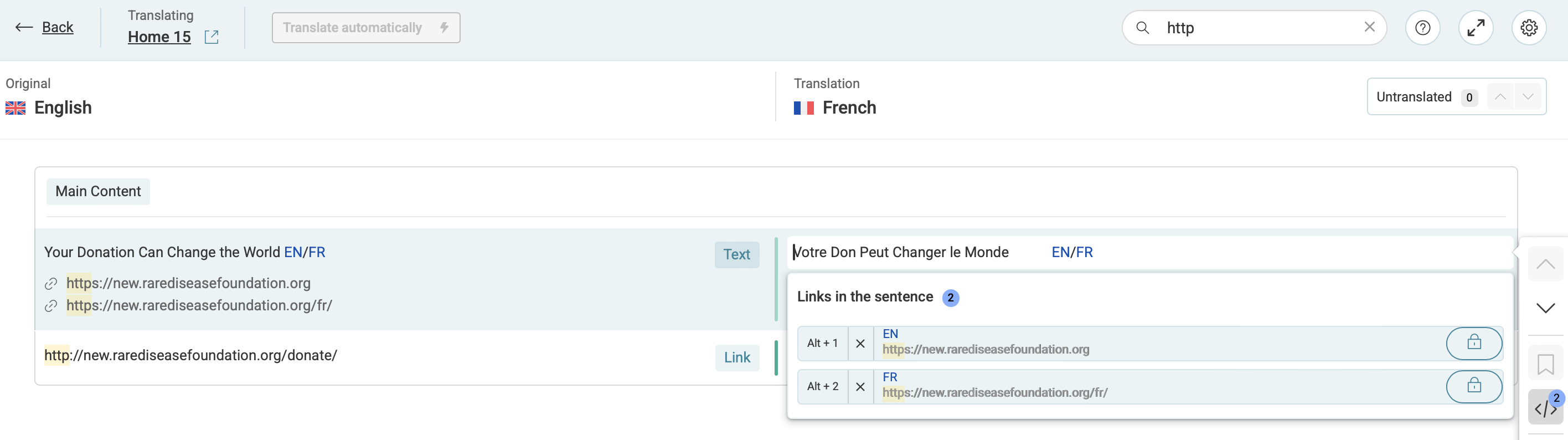
Task: Toggle the HTML links code panel
Action: (1545, 408)
